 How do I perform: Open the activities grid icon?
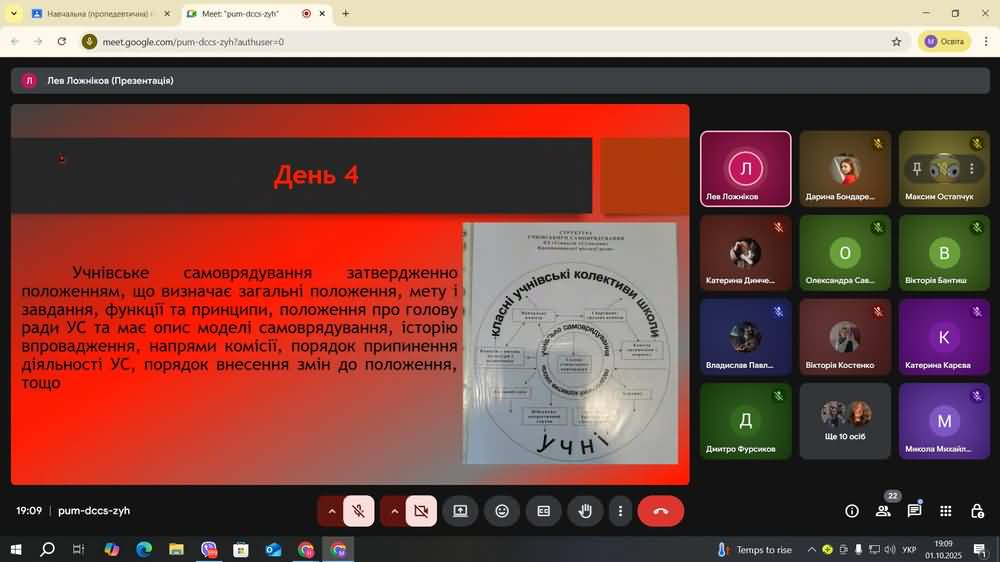point(945,511)
